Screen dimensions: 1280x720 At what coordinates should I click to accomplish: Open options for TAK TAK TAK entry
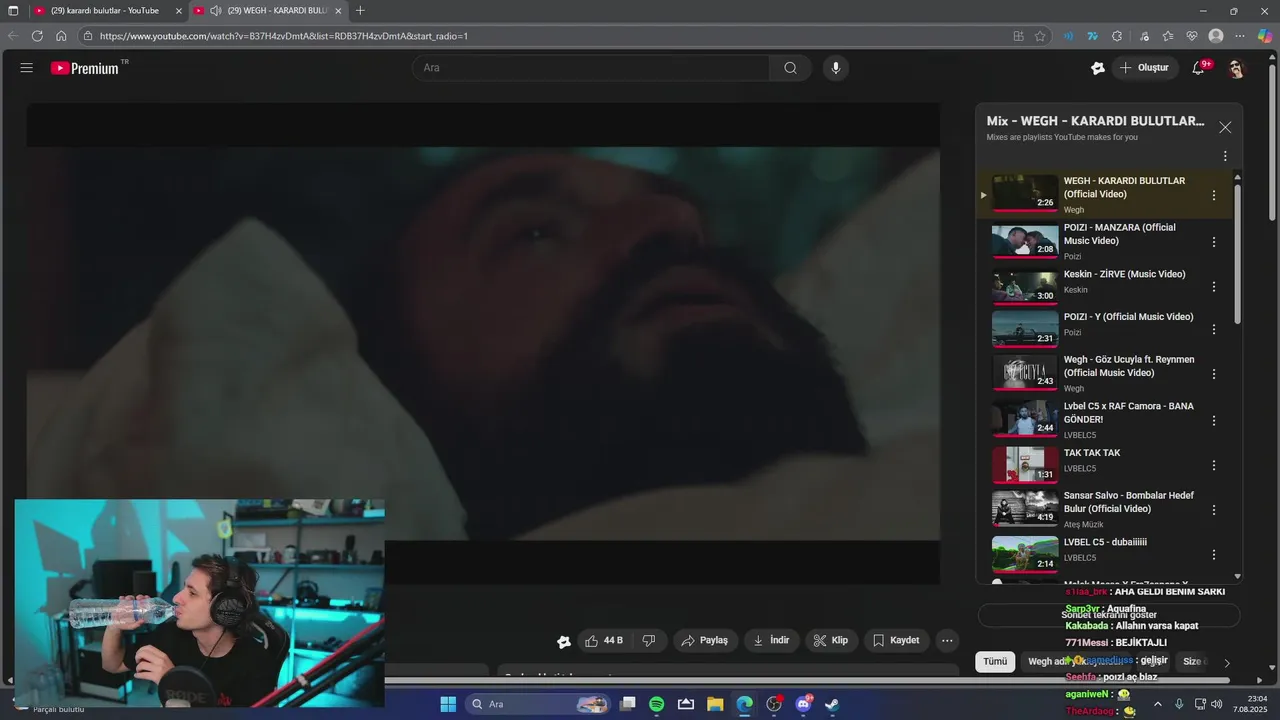1214,465
